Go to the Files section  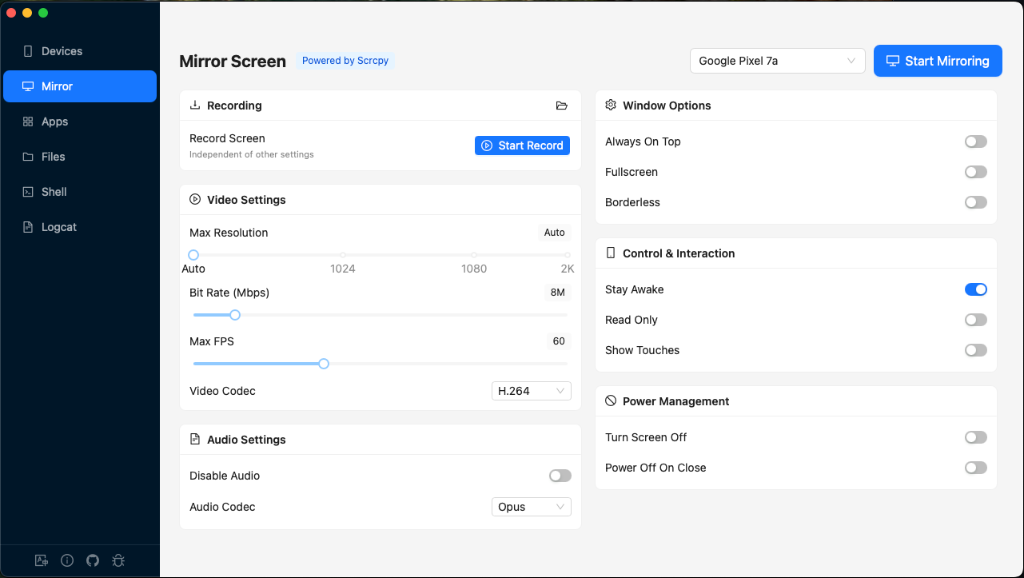(53, 157)
